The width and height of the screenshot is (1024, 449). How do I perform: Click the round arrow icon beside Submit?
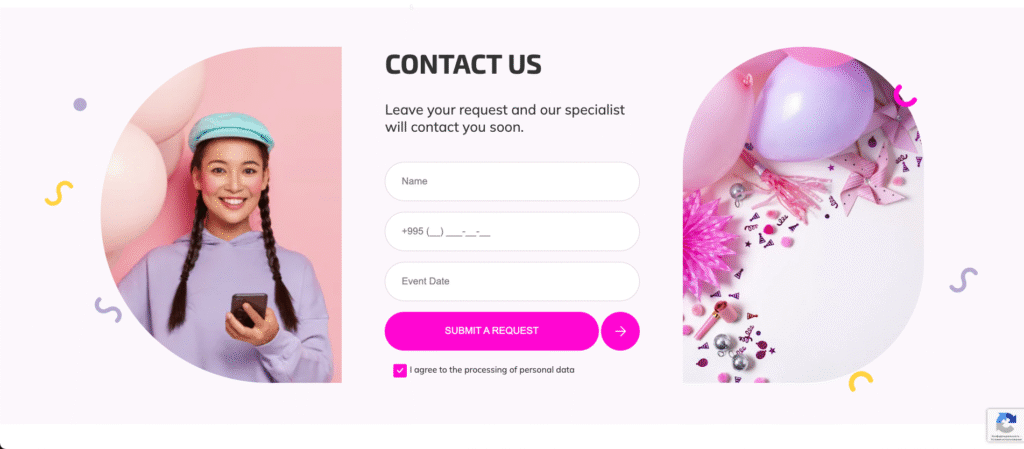(x=620, y=332)
